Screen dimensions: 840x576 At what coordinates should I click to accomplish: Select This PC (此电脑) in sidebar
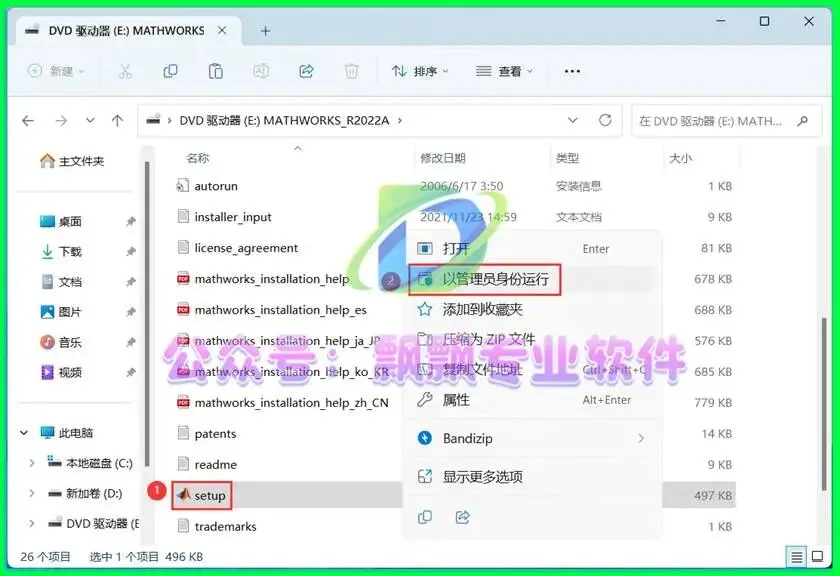coord(67,432)
